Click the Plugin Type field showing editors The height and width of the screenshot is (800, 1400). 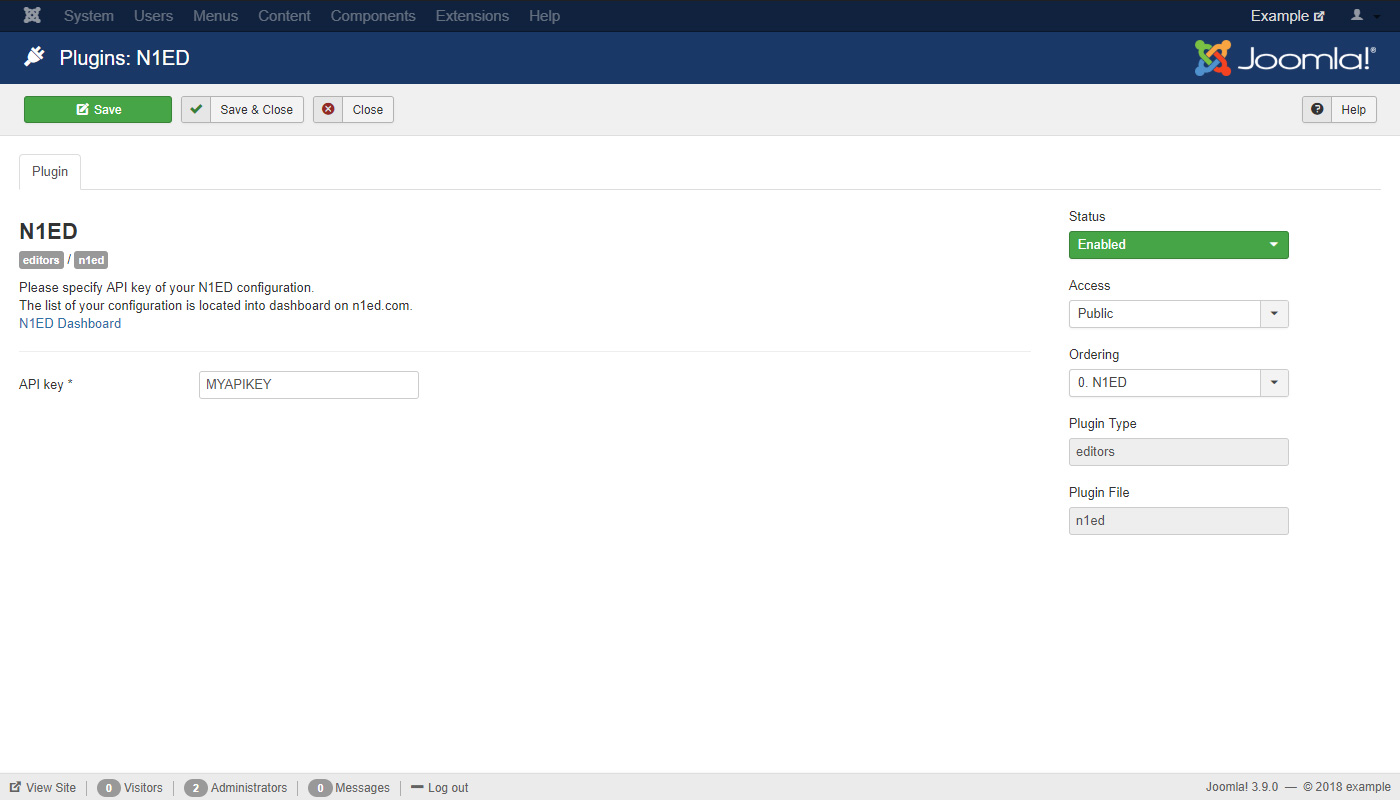pyautogui.click(x=1179, y=452)
